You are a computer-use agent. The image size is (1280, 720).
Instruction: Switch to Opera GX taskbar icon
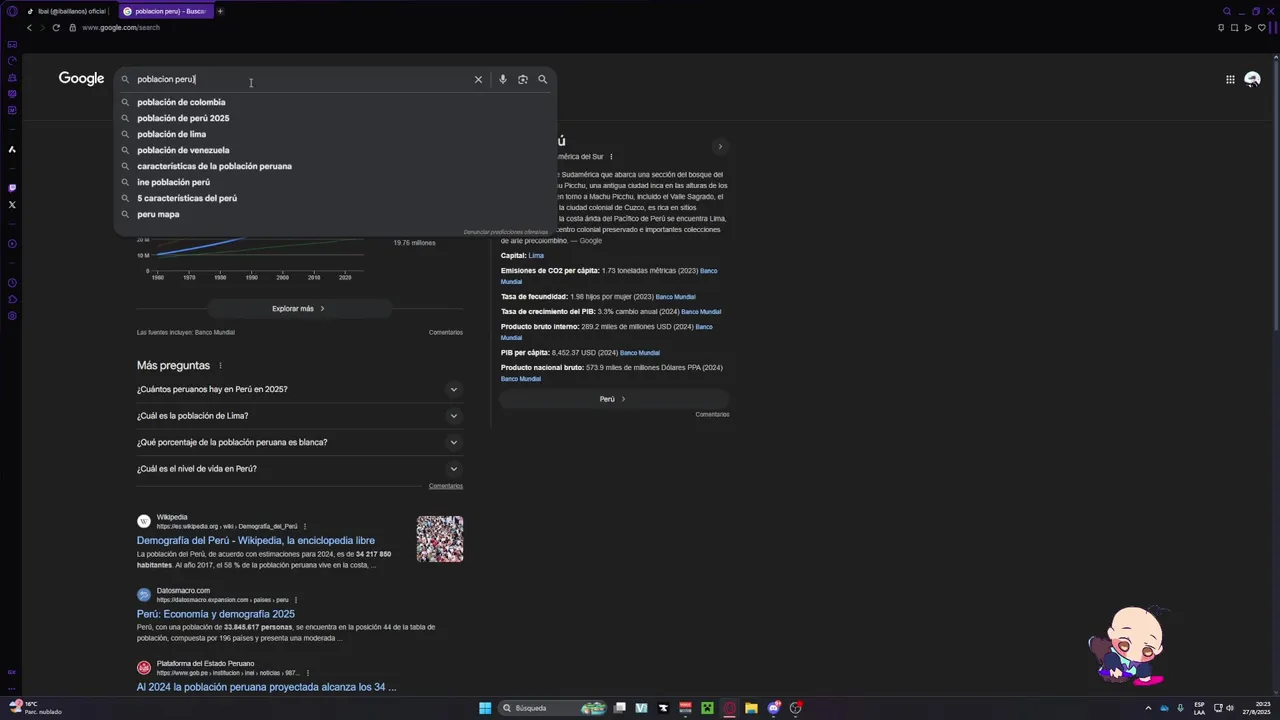point(729,708)
